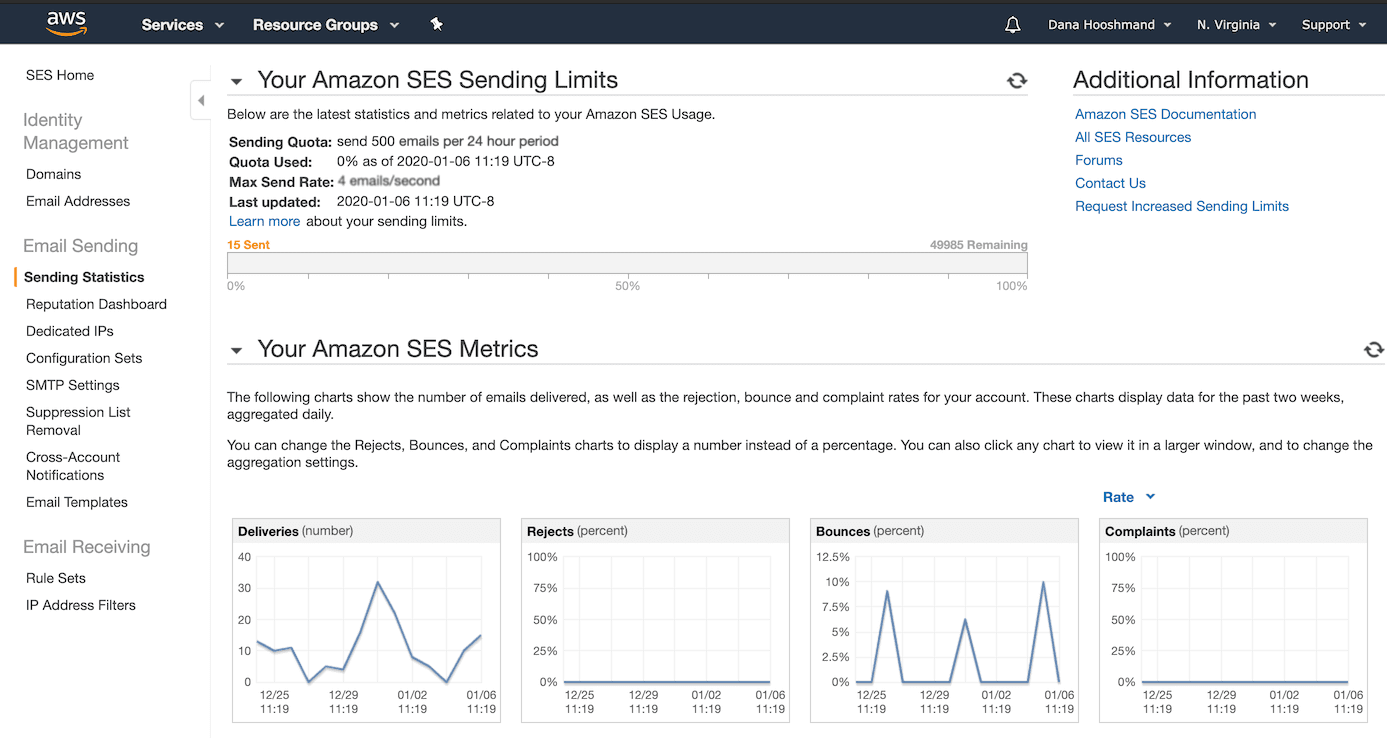Open the pin shortcuts icon in navbar
The image size is (1387, 738).
pos(436,24)
